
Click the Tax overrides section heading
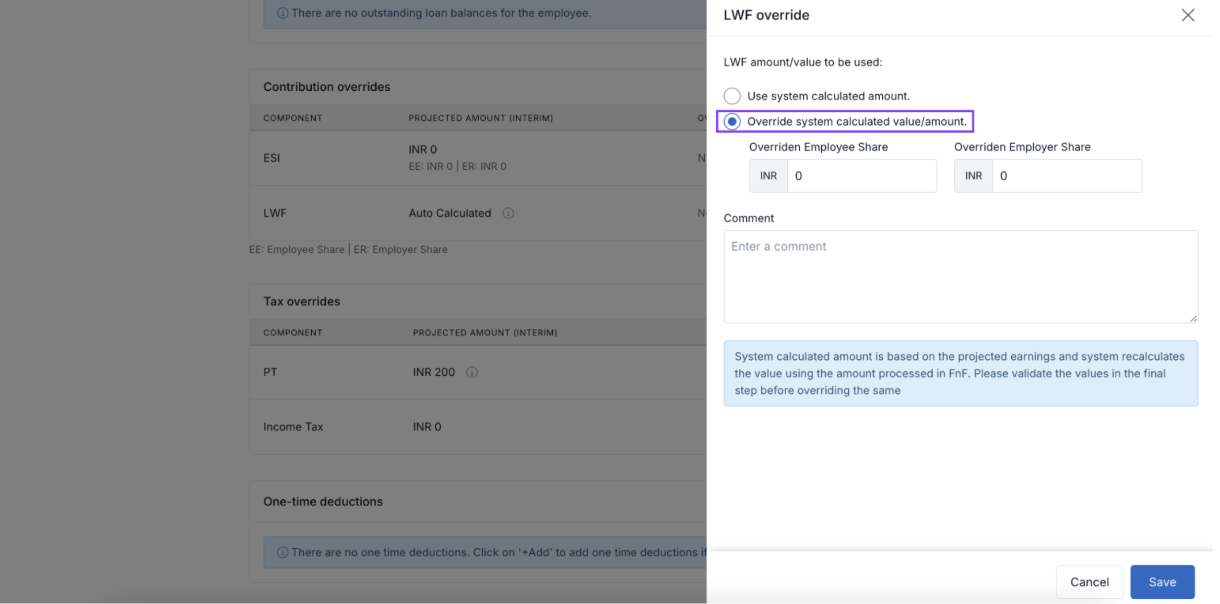[x=302, y=301]
